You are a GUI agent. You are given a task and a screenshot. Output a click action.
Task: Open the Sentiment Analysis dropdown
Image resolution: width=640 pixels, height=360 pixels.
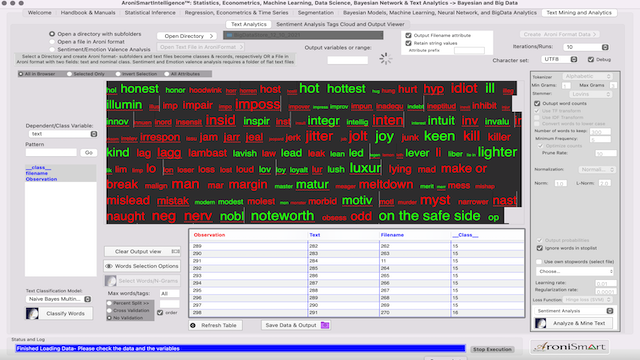(574, 311)
